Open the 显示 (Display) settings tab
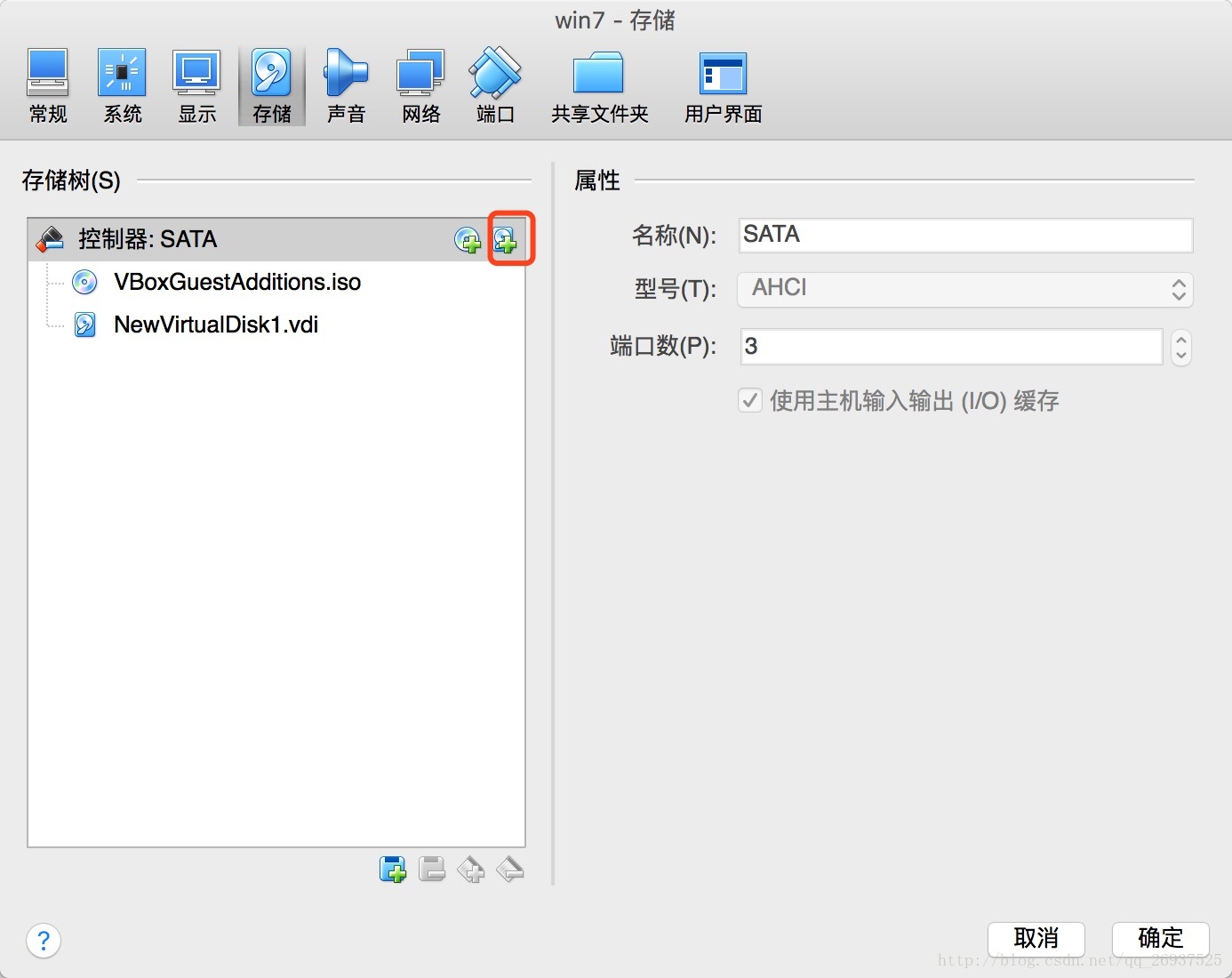This screenshot has width=1232, height=978. coord(197,86)
